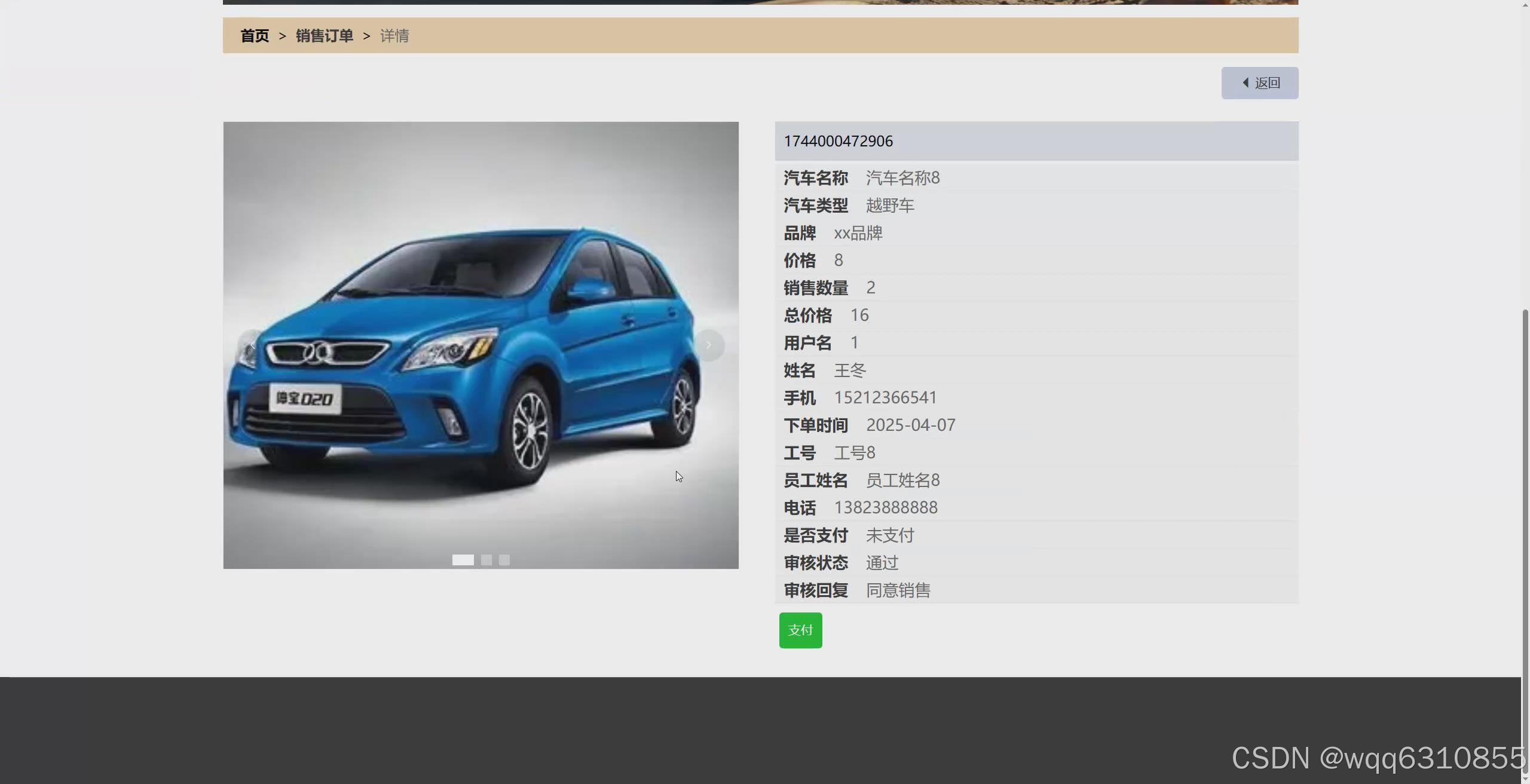Click the order number 1744000472906
Viewport: 1530px width, 784px height.
click(838, 141)
